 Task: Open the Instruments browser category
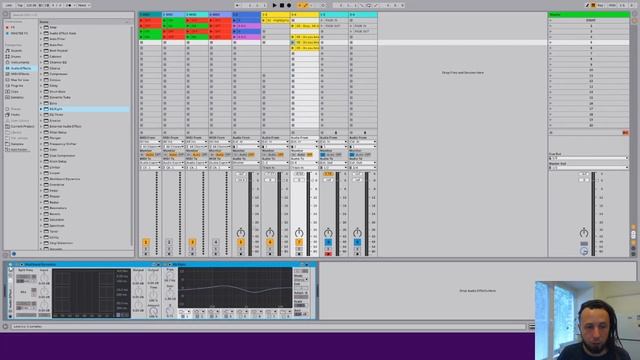20,62
